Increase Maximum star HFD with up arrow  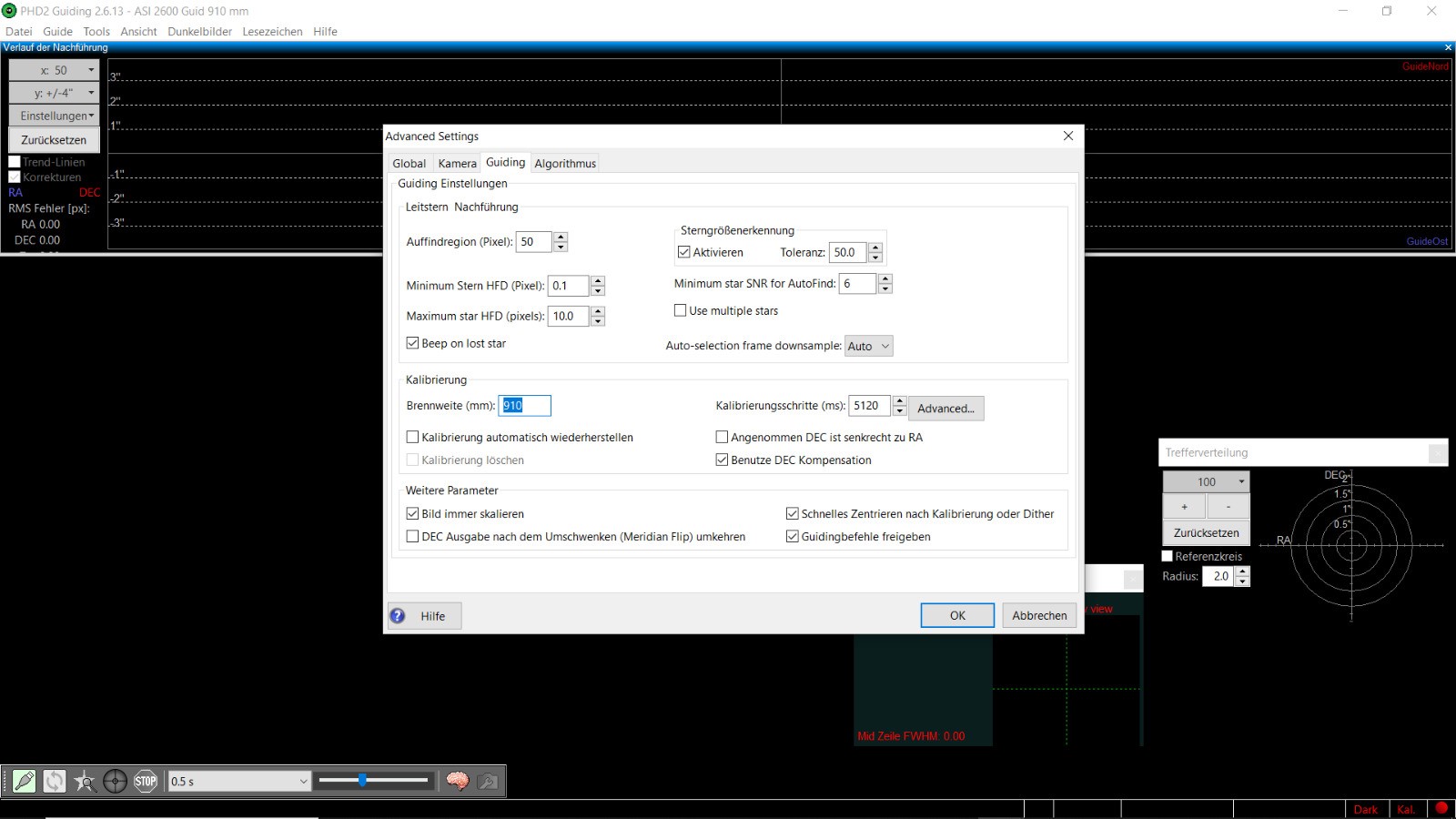tap(598, 311)
